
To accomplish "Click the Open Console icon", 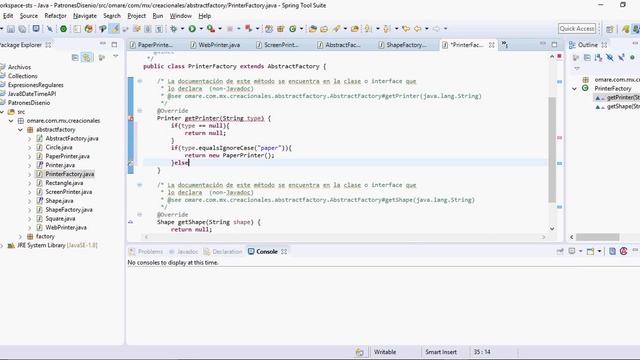I will 590,251.
